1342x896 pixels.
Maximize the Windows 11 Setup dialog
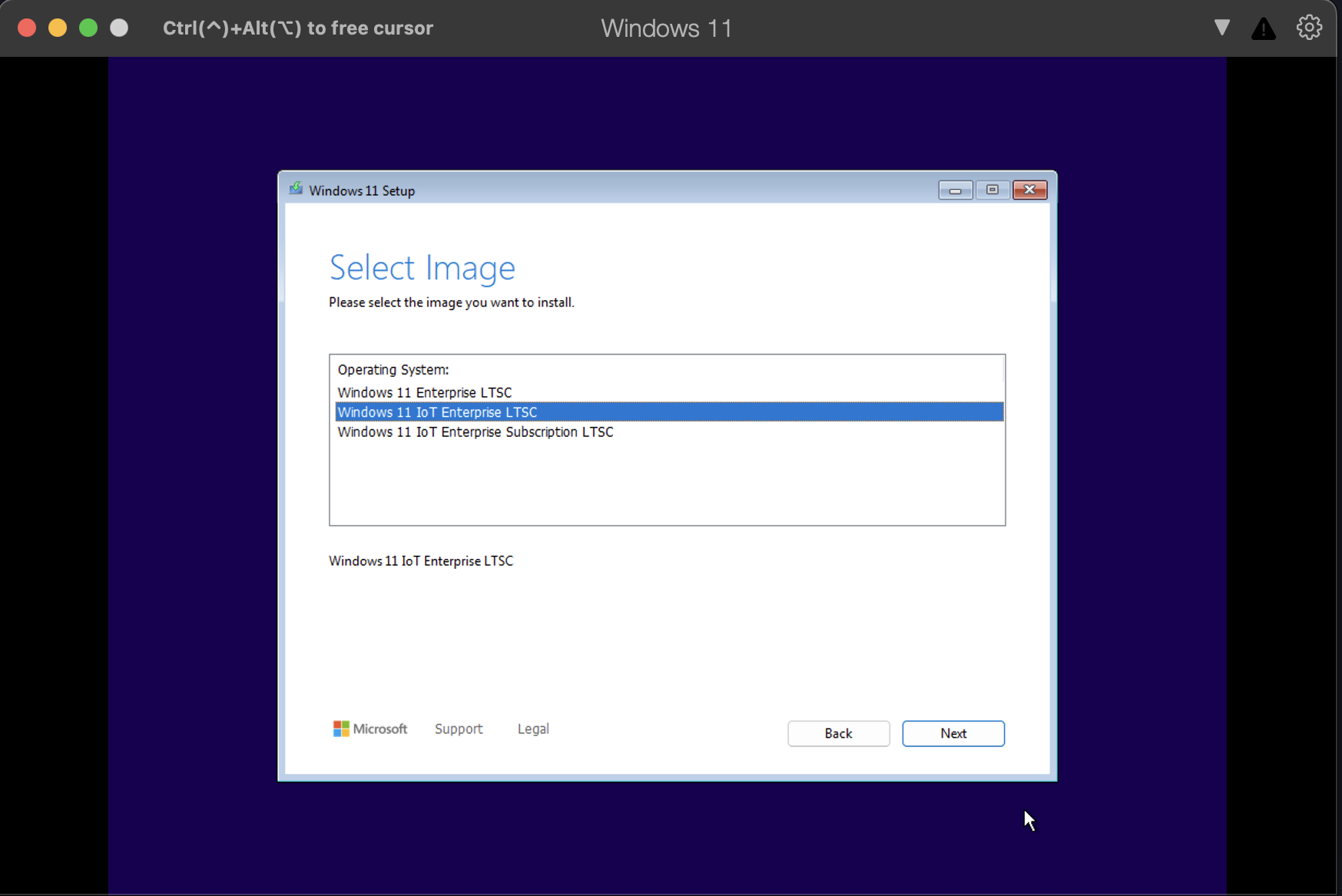992,190
